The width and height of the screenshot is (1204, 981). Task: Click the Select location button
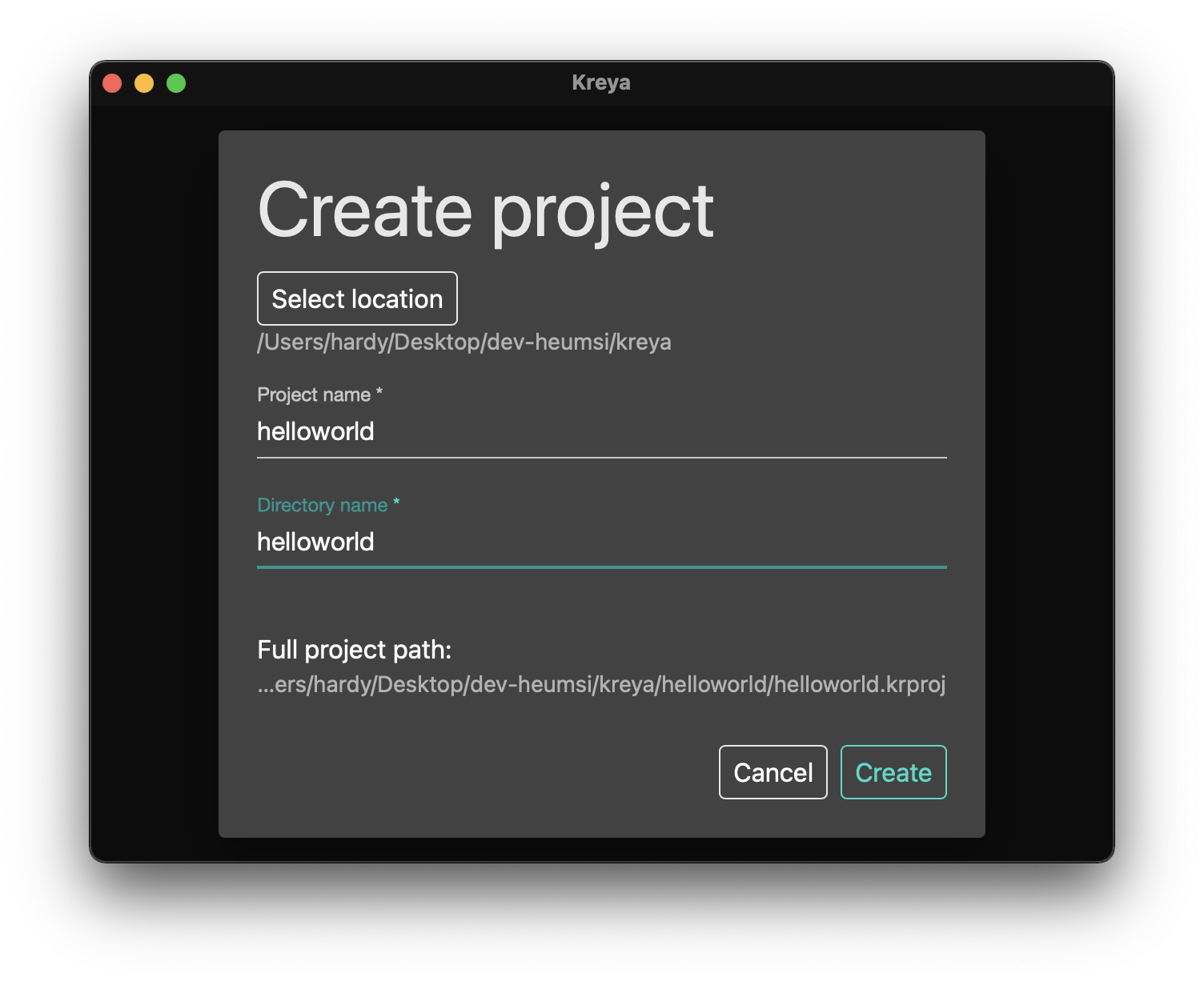[357, 298]
